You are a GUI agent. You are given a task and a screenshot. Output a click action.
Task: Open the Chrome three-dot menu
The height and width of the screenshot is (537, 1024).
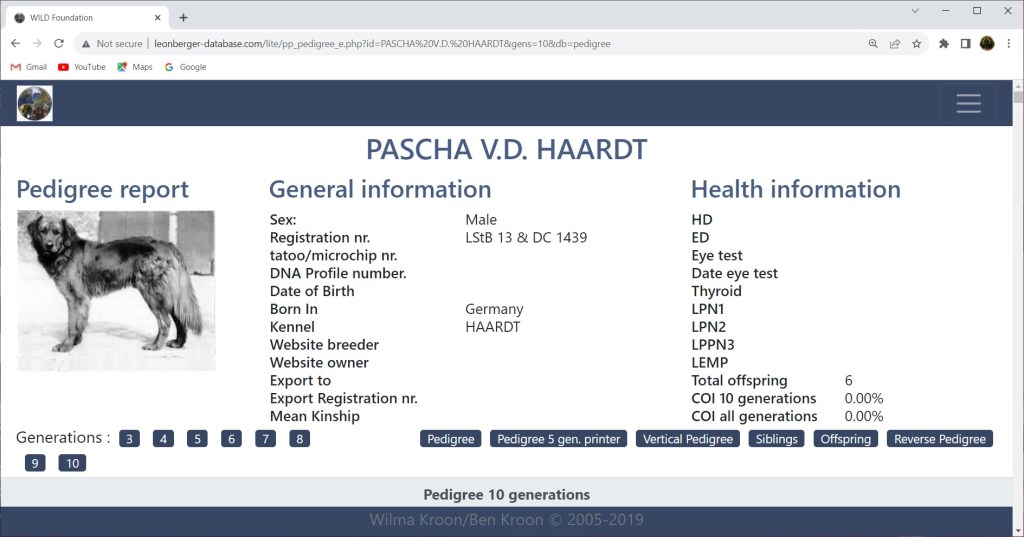(1008, 44)
